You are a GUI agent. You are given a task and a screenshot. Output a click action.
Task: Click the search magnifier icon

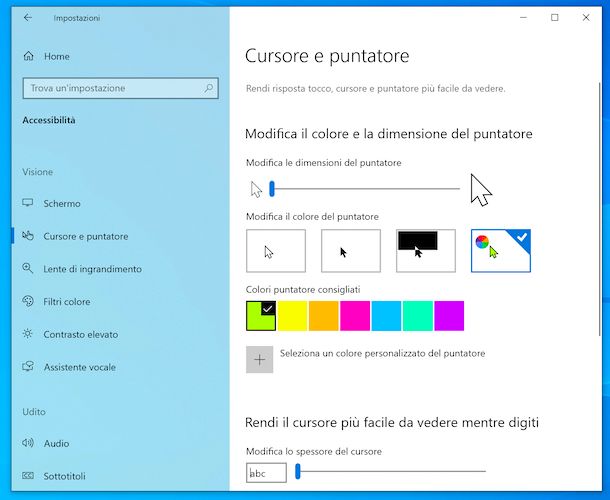(x=209, y=88)
